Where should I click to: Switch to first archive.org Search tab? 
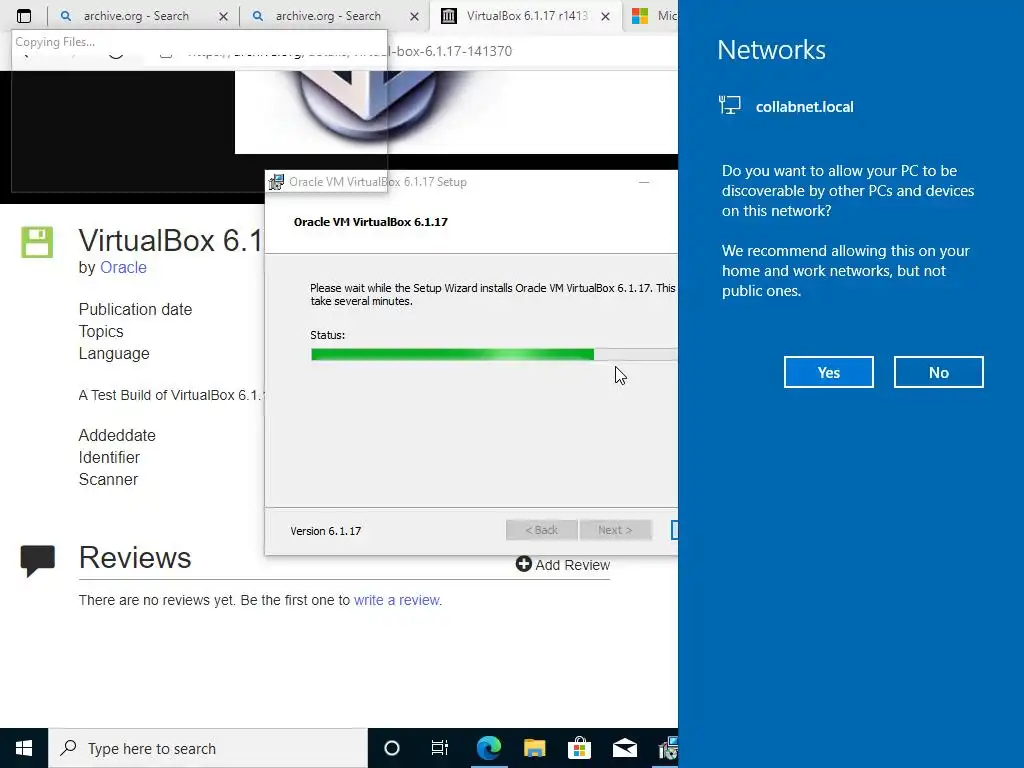click(136, 16)
